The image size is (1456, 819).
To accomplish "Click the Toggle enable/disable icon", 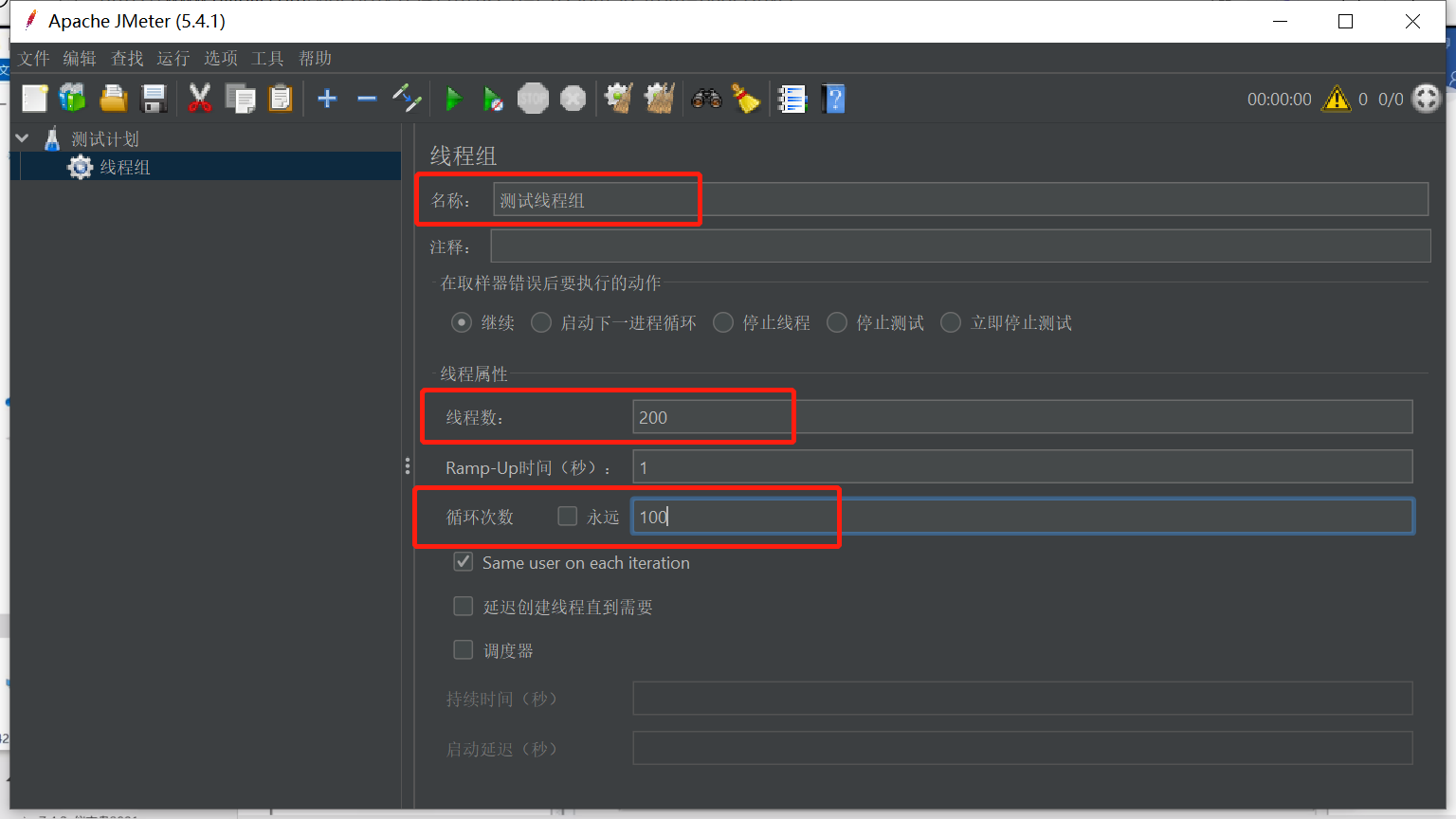I will click(407, 99).
